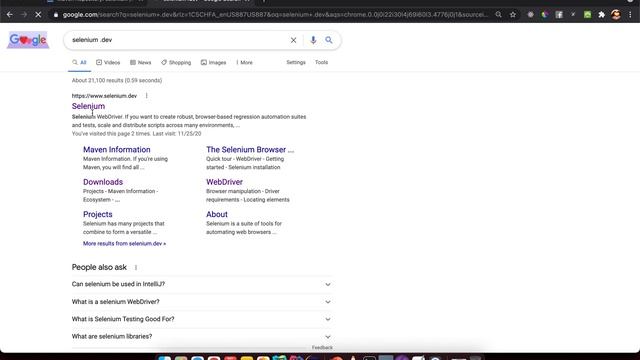Open The Selenium Browser sitelink
640x360 pixels.
click(x=250, y=149)
